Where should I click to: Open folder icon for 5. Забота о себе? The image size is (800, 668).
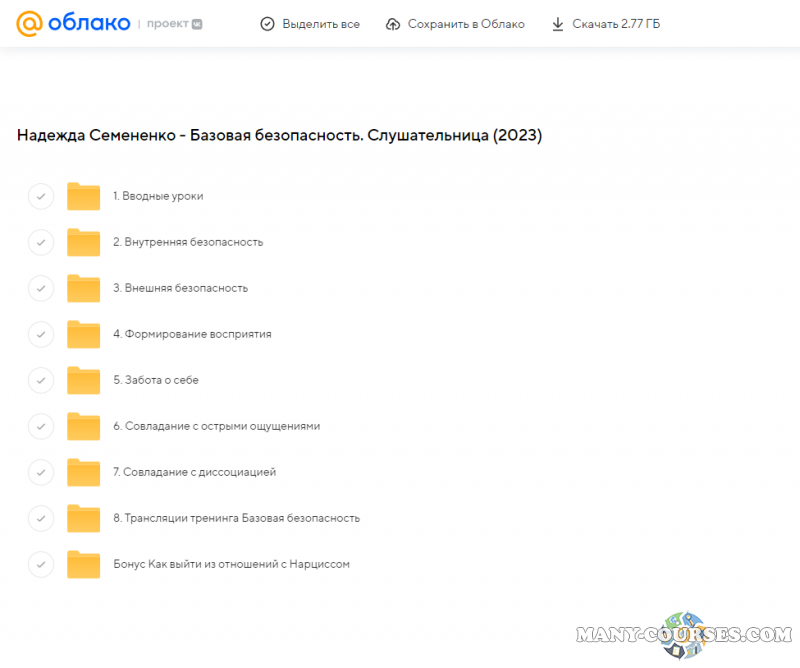coord(84,380)
